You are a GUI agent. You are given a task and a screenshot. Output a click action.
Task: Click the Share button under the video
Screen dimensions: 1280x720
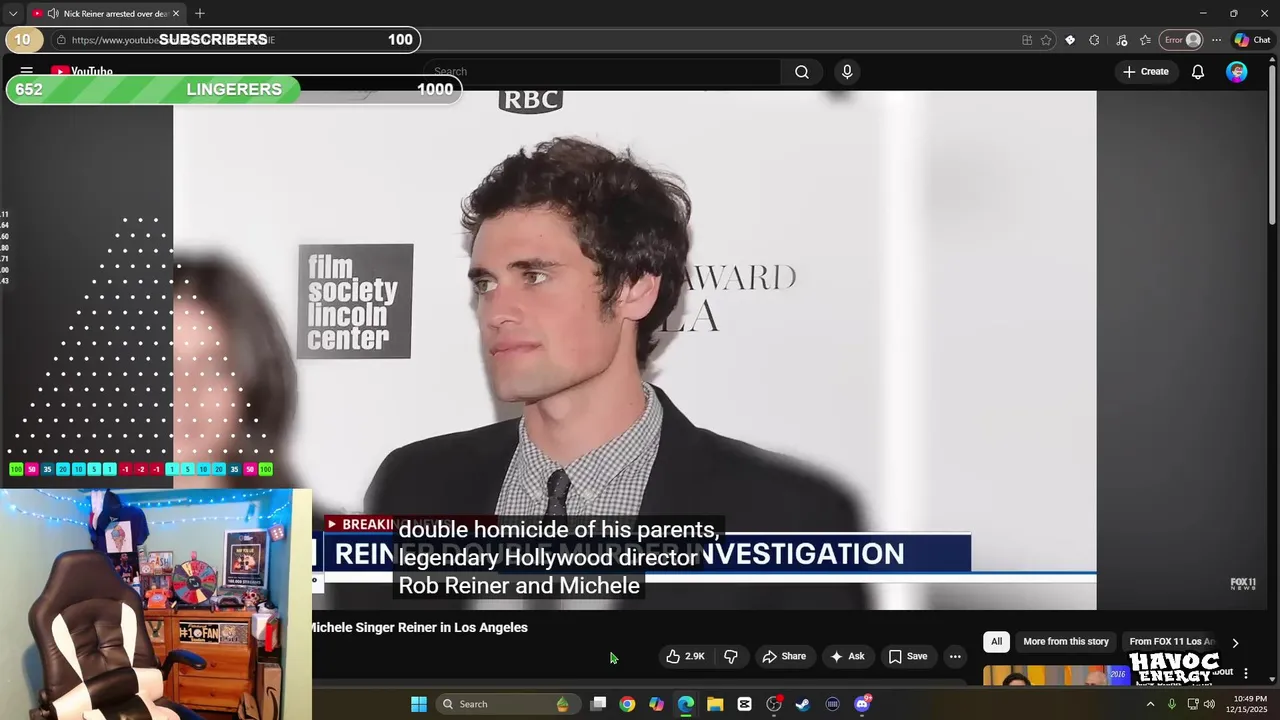(784, 656)
